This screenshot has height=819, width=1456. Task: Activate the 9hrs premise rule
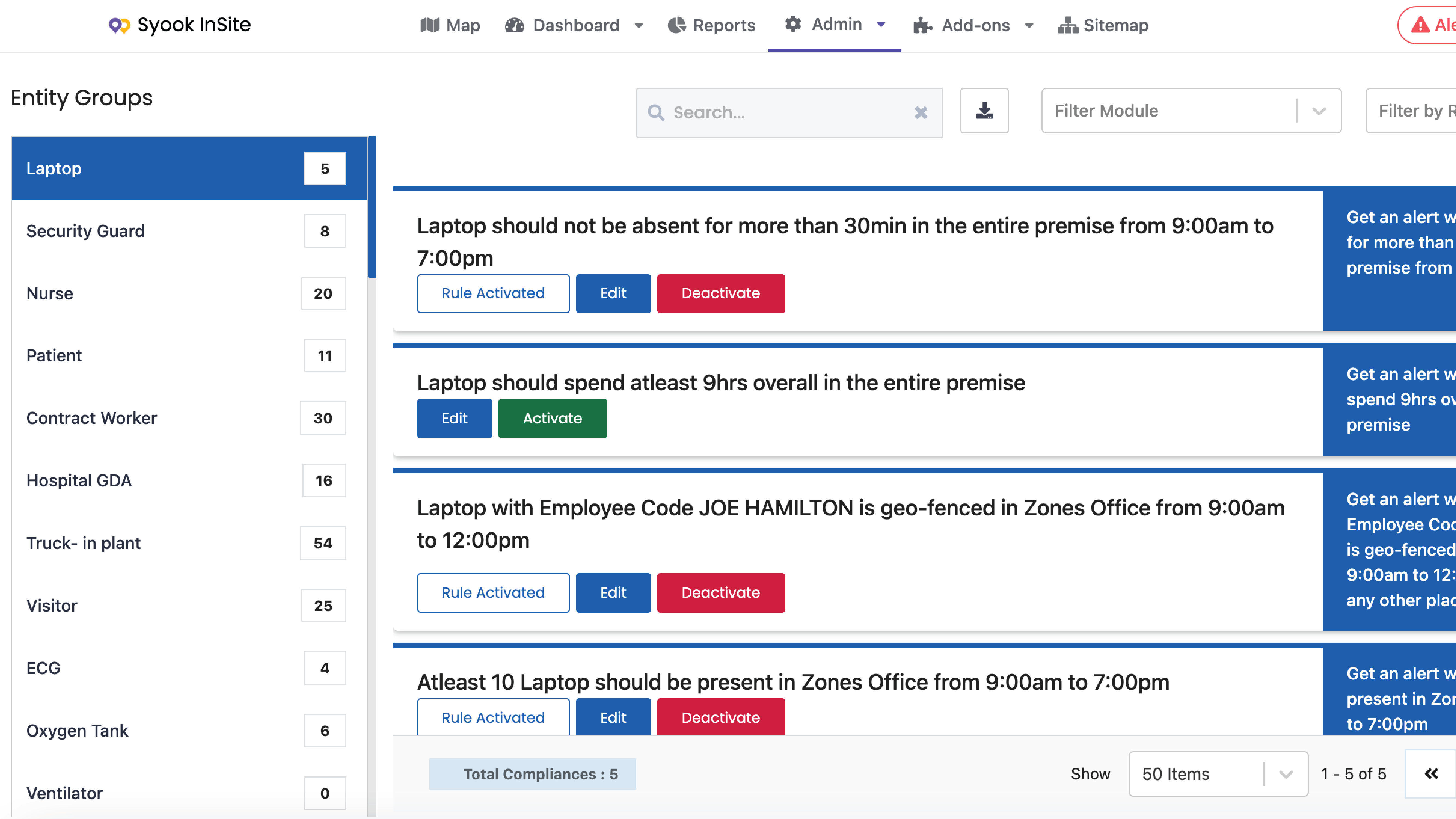click(552, 418)
